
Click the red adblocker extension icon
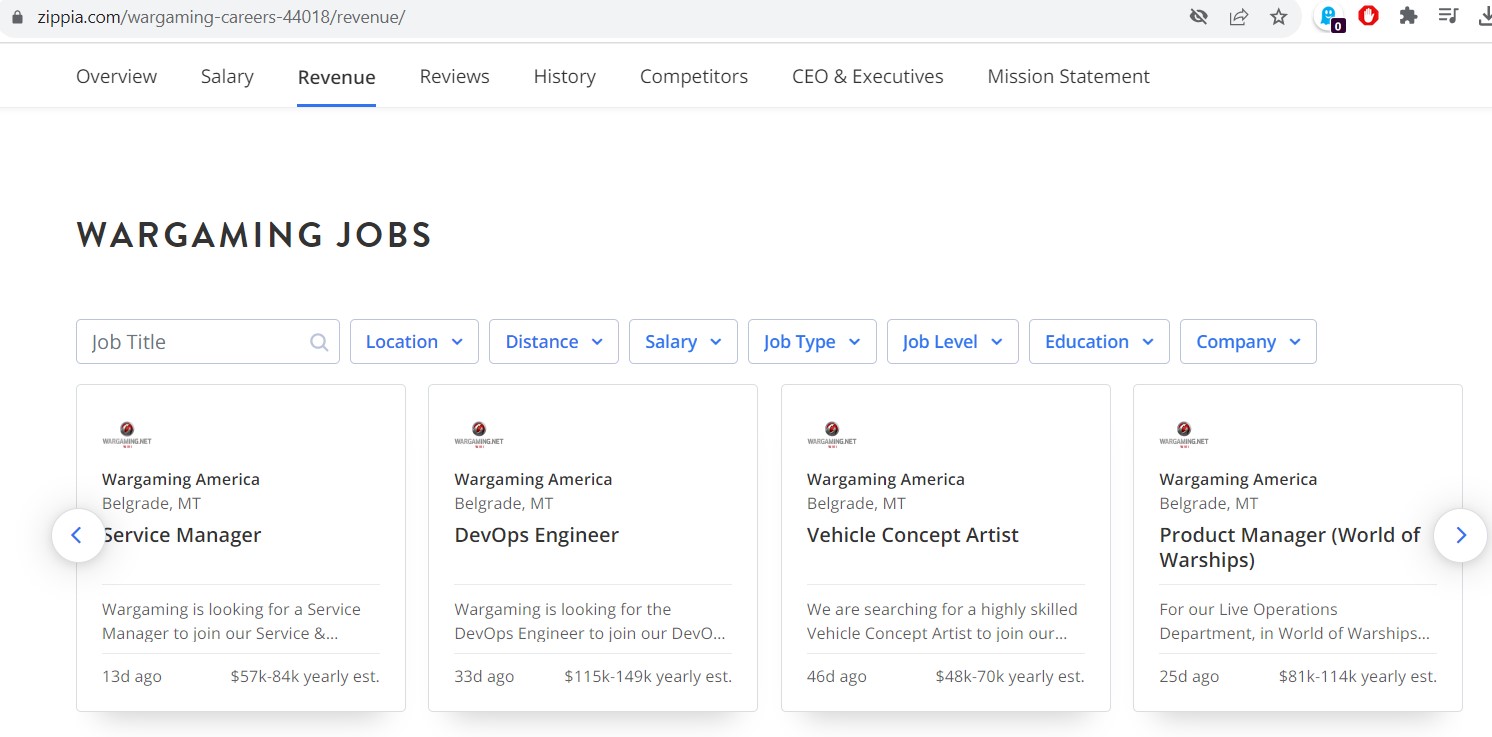1368,16
